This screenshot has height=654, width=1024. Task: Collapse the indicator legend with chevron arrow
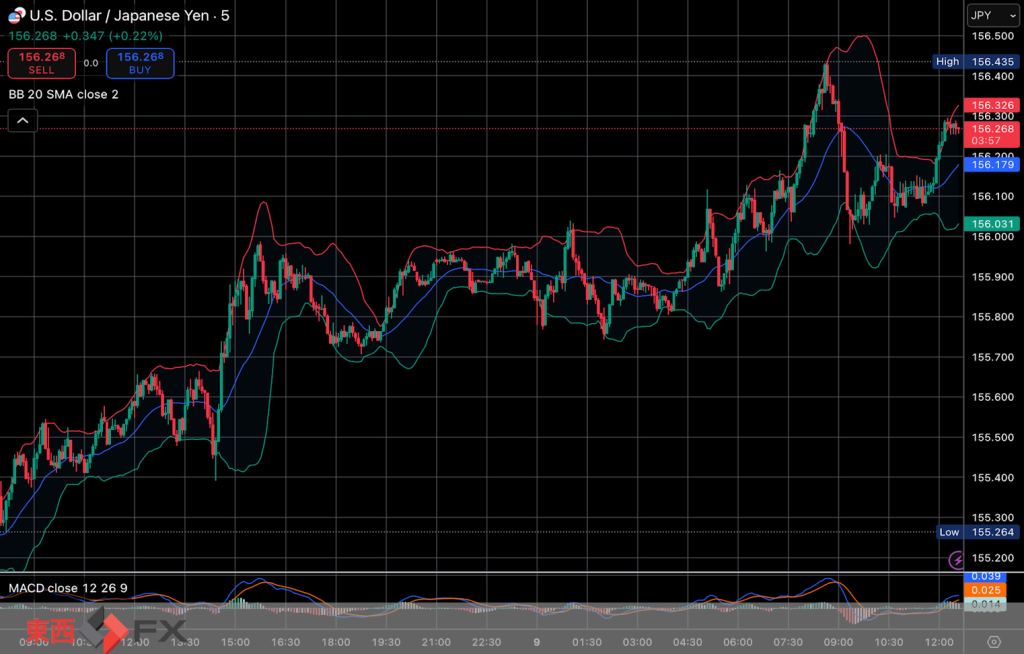pos(22,121)
